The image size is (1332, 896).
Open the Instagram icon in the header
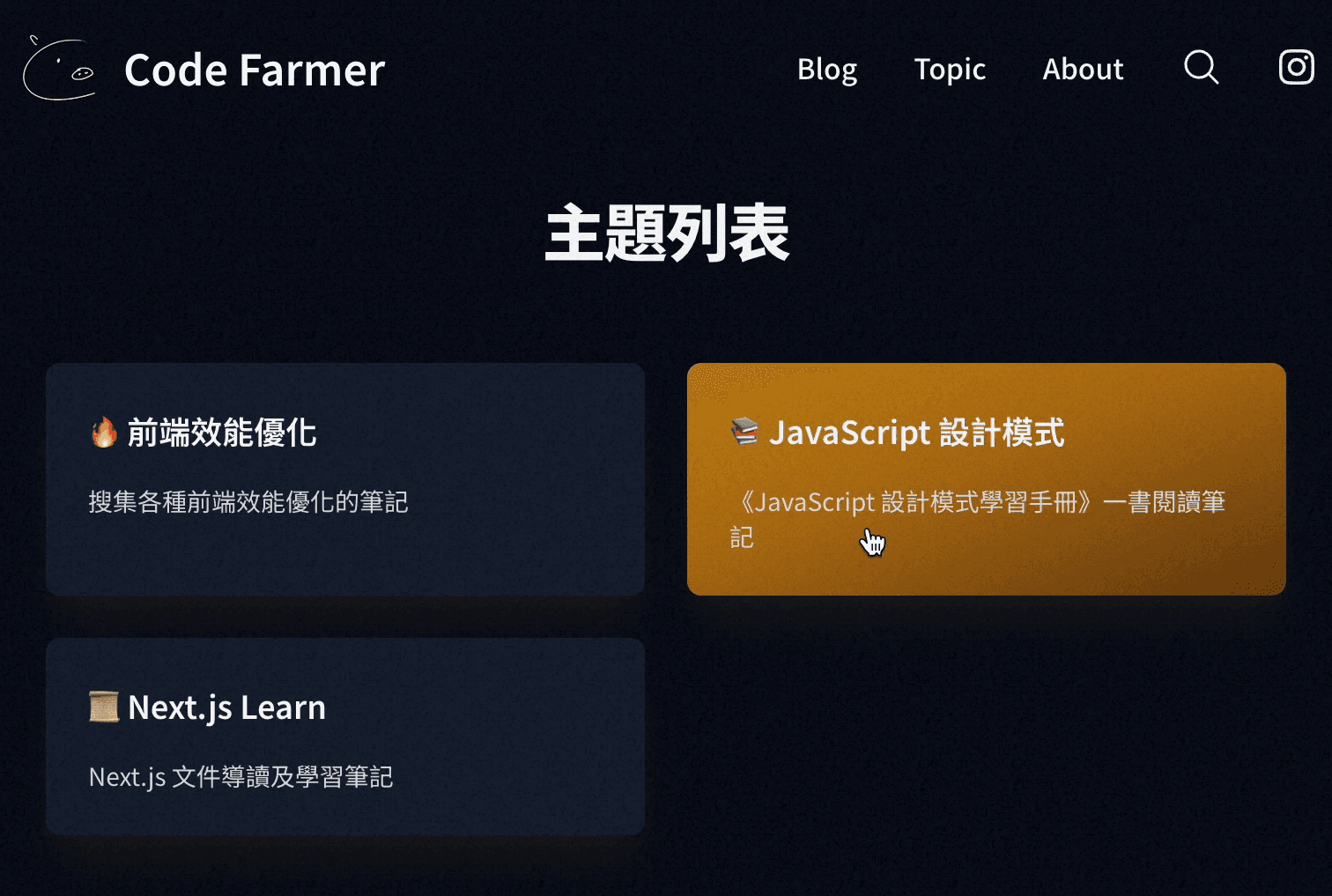click(1295, 68)
